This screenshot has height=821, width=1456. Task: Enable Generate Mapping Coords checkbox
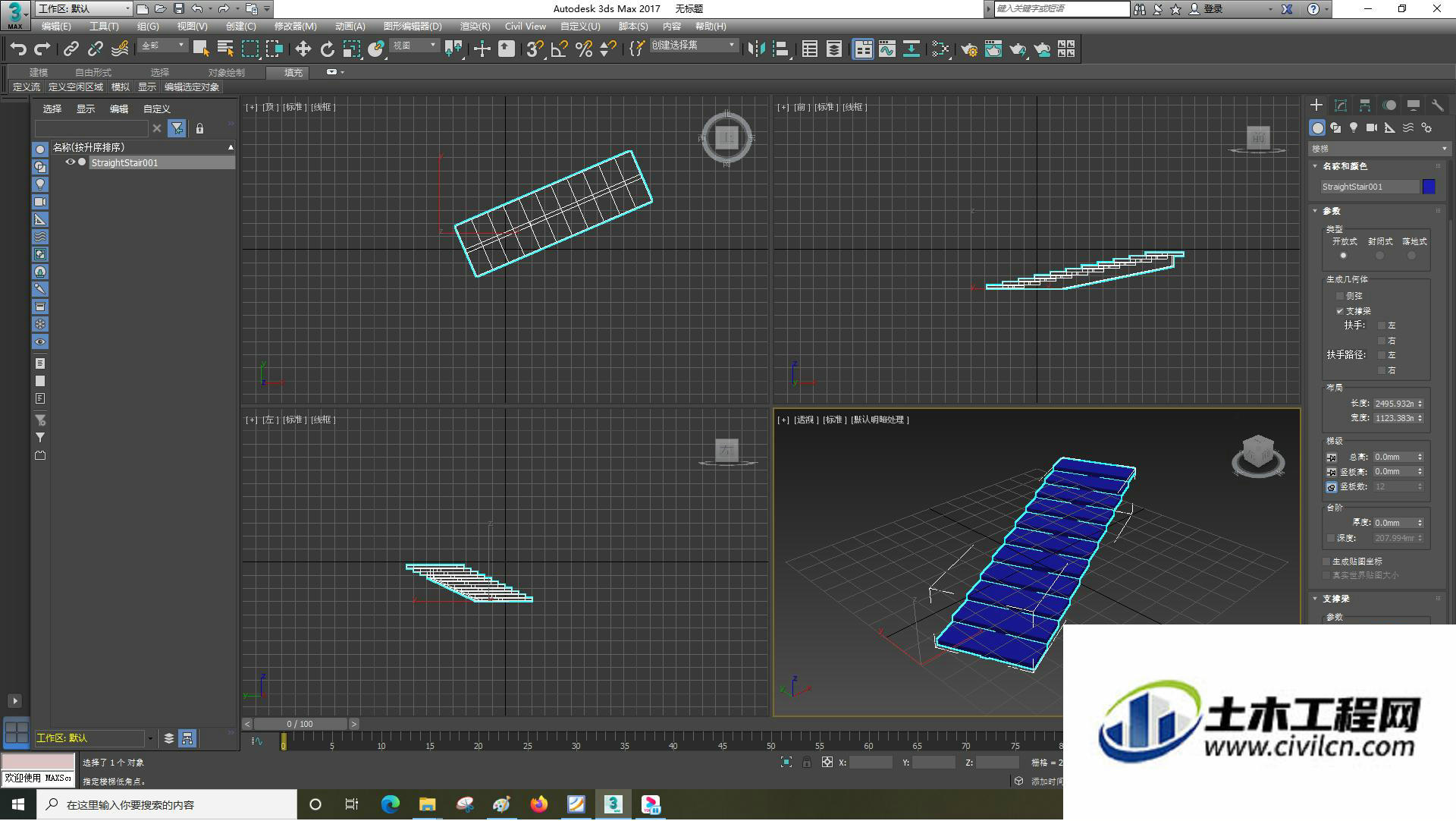click(1326, 561)
